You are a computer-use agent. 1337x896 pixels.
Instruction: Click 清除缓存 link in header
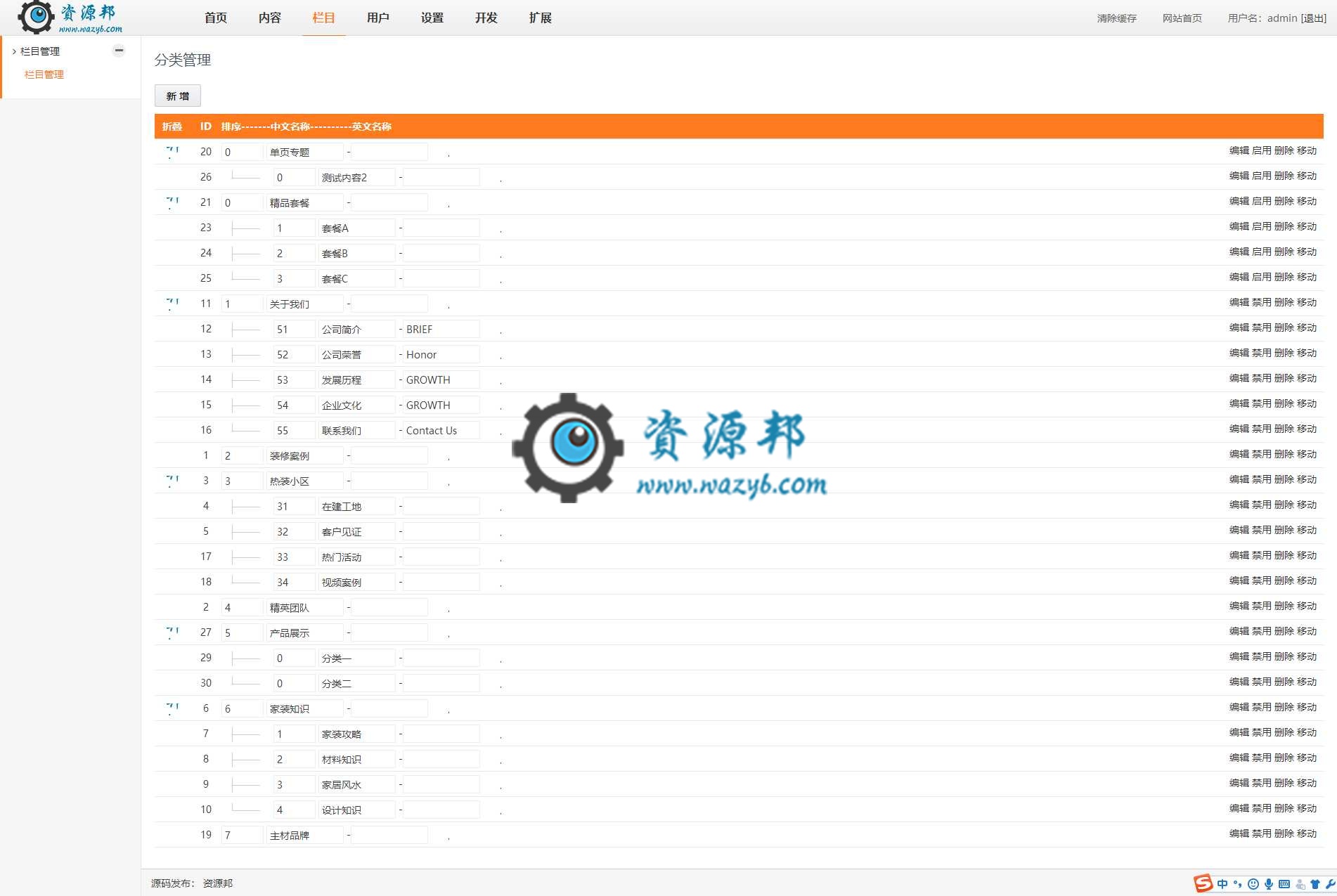click(x=1116, y=18)
